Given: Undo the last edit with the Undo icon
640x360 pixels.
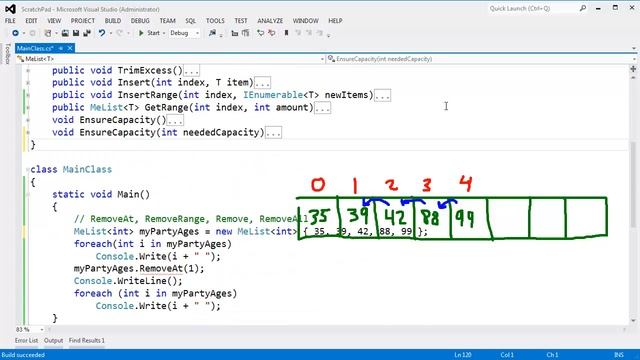Looking at the screenshot, I should [x=102, y=33].
